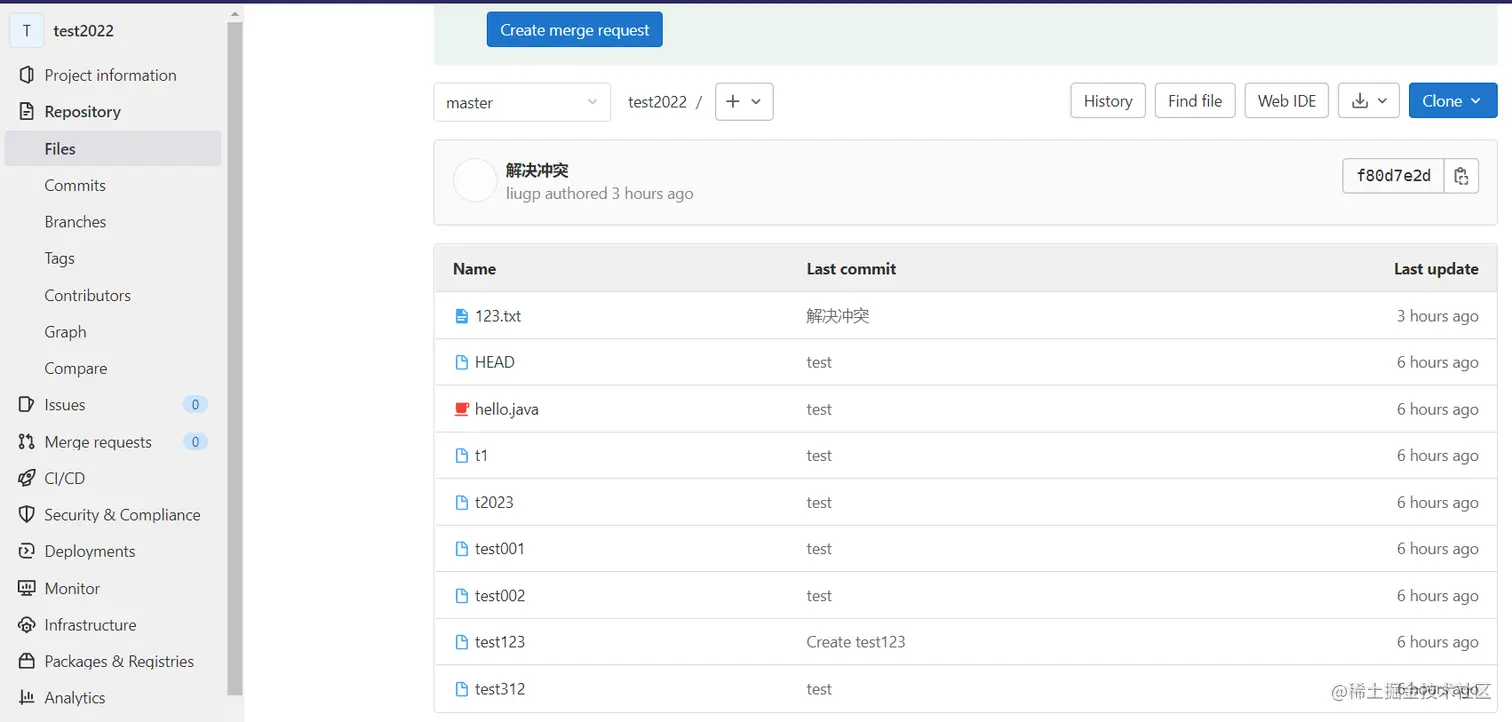The width and height of the screenshot is (1512, 722).
Task: Click the file icon beside t2023
Action: 461,502
